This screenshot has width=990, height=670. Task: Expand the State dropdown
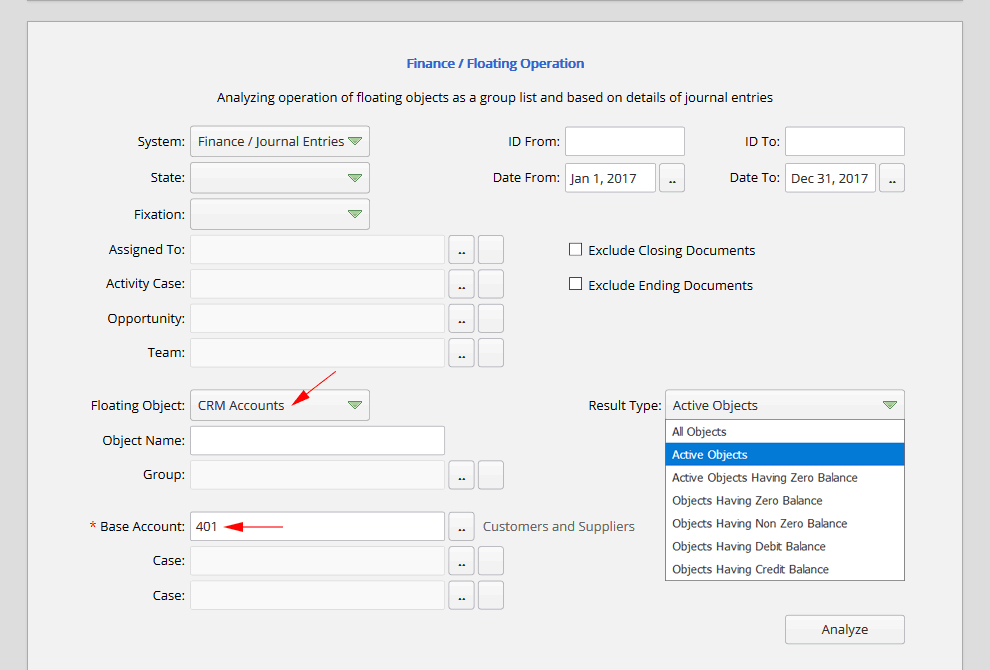[x=279, y=178]
